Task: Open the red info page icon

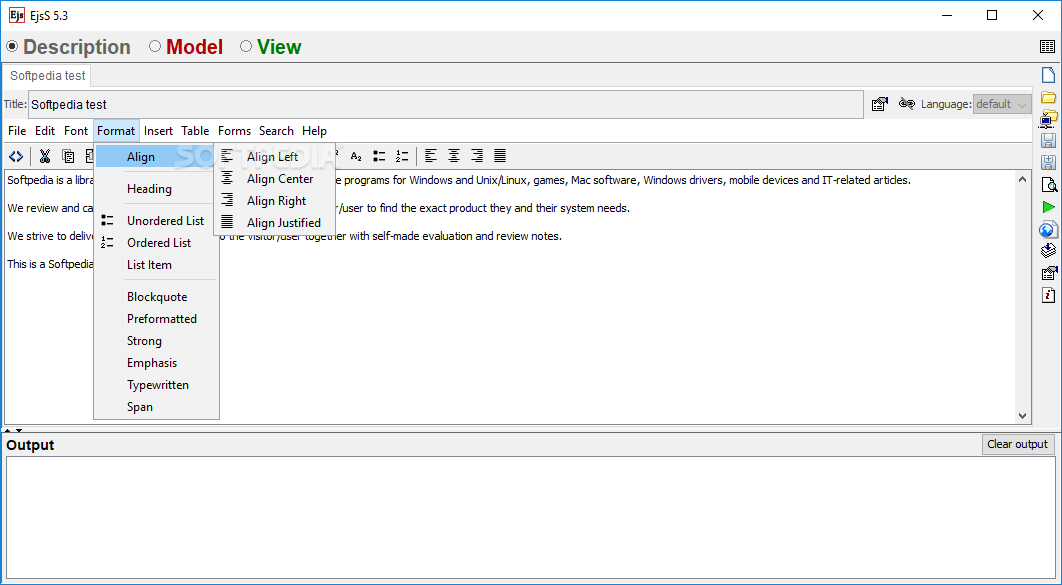Action: point(1048,296)
